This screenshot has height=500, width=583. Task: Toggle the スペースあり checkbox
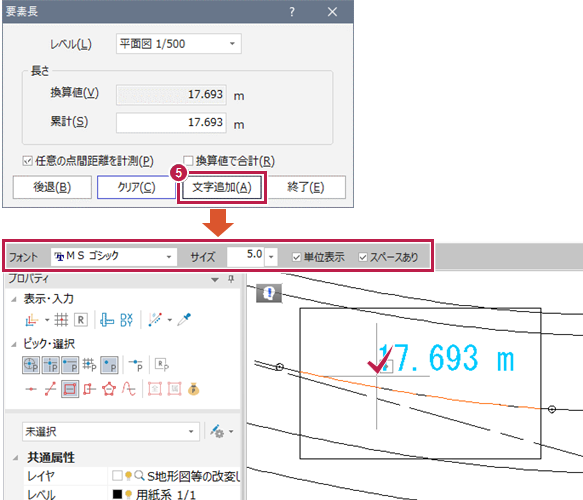pos(363,257)
